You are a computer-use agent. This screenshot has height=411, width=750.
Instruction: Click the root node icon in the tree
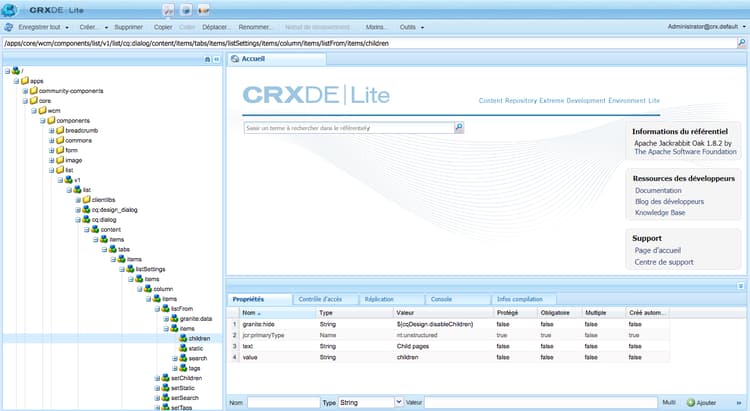[x=16, y=71]
